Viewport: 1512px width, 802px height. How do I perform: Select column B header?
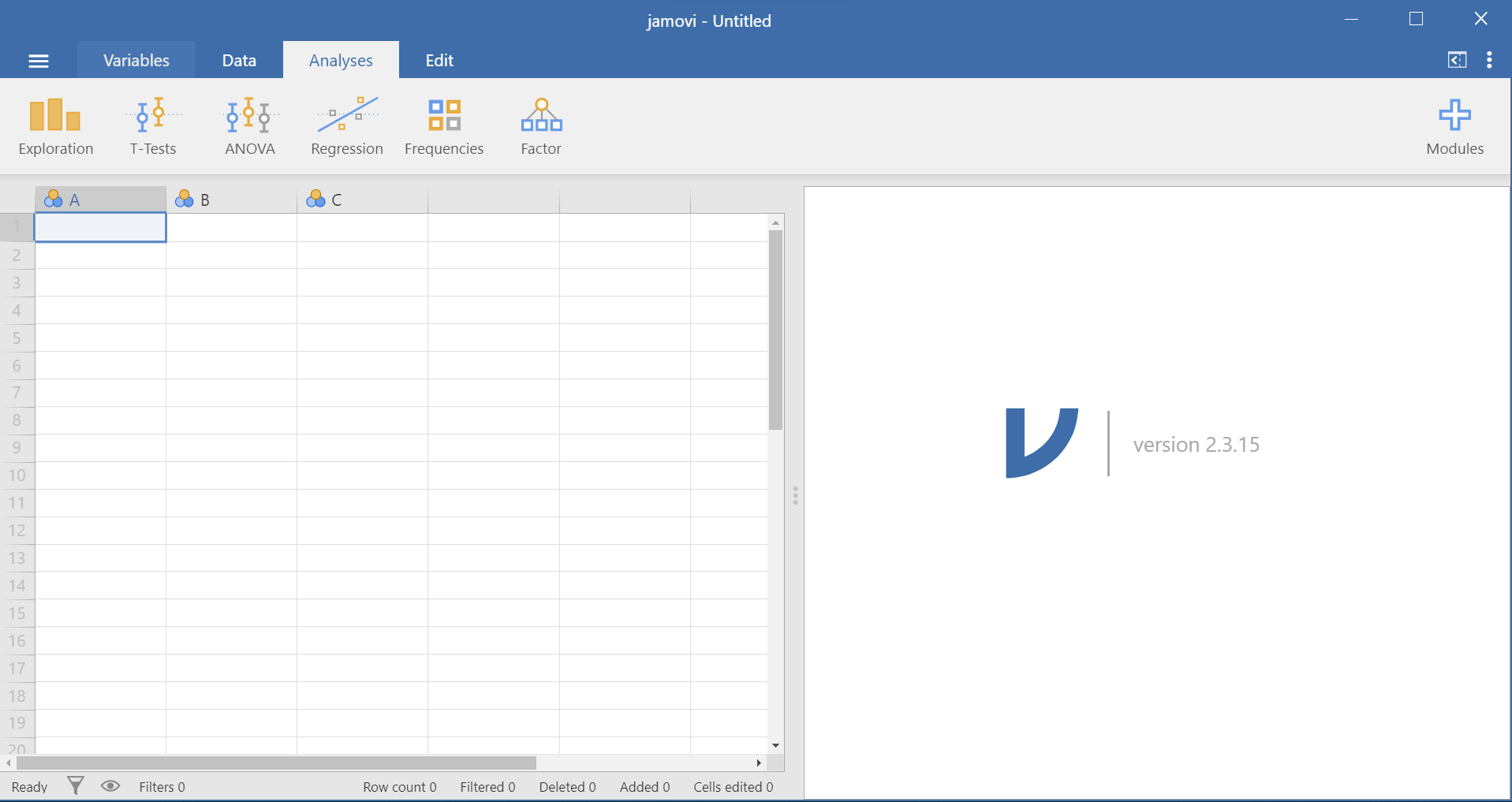pyautogui.click(x=231, y=200)
